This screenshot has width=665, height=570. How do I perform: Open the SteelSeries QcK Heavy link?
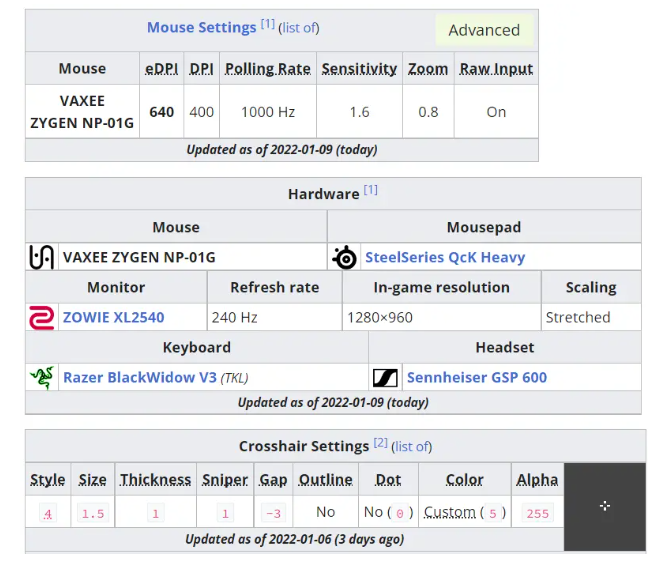pos(445,257)
